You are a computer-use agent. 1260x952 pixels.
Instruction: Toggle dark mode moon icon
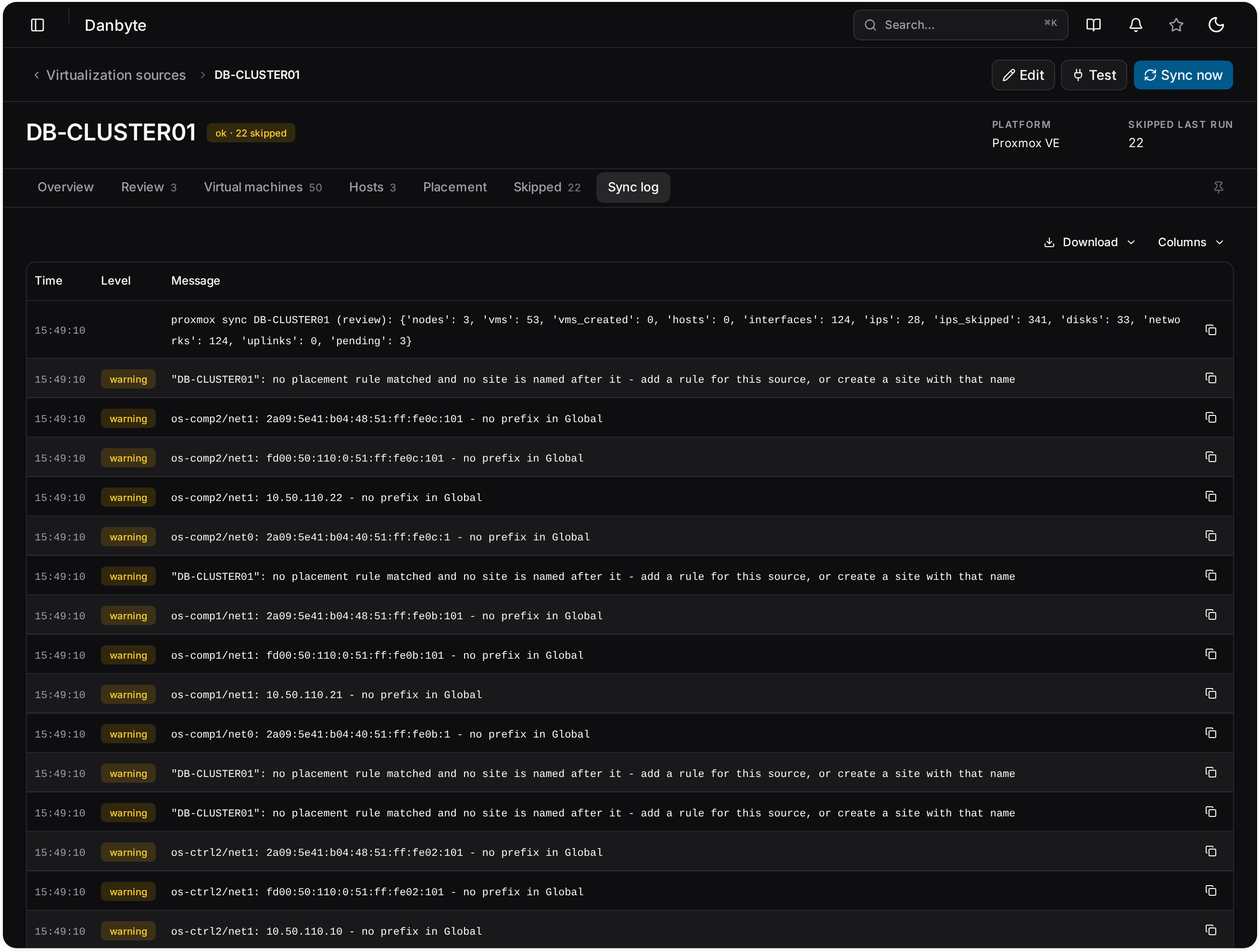tap(1216, 25)
